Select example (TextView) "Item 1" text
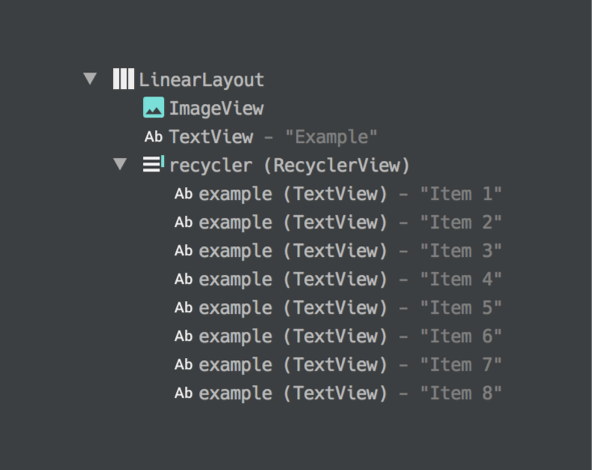This screenshot has height=470, width=592. point(350,194)
